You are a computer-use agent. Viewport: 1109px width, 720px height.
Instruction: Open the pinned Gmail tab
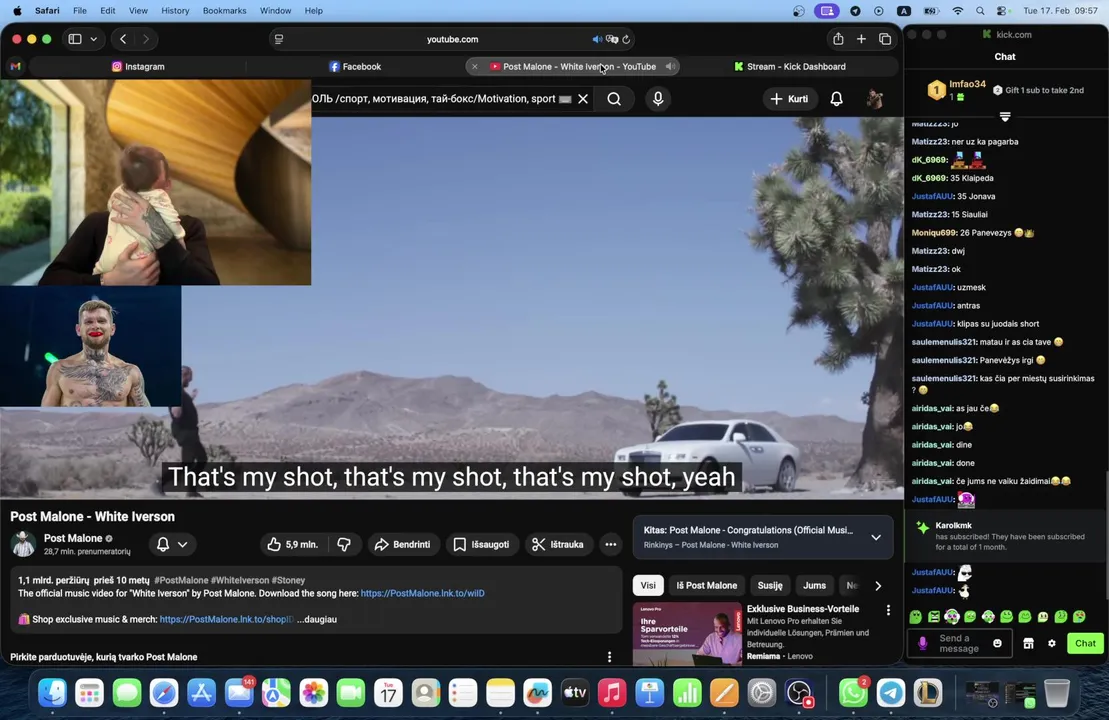(x=16, y=66)
